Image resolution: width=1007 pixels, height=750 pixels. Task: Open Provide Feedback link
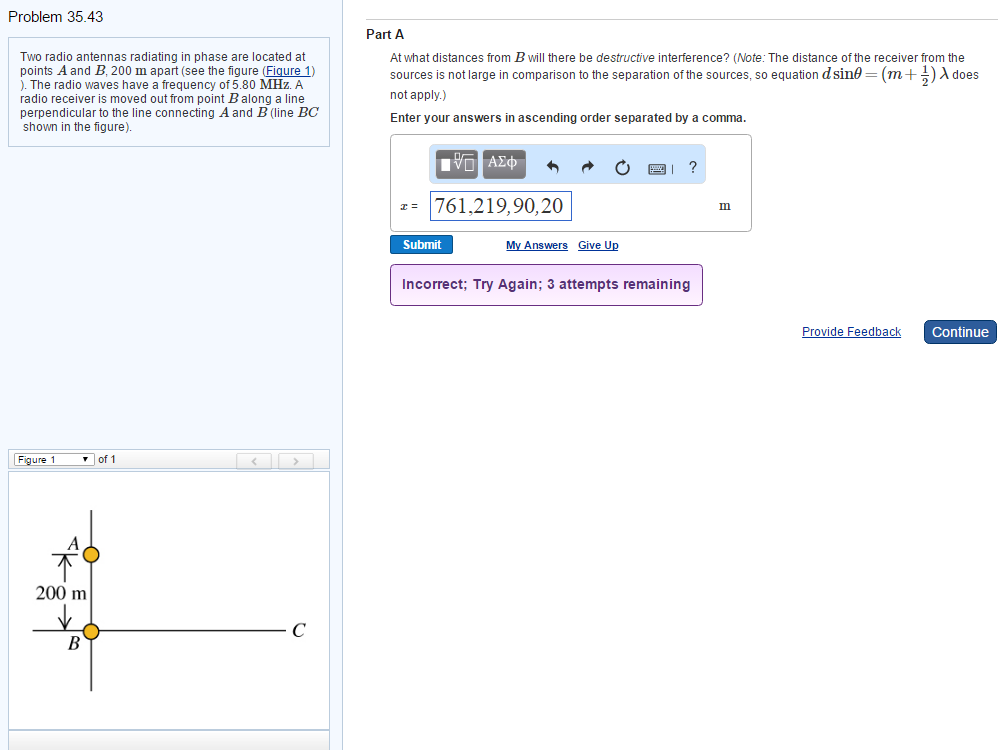(x=851, y=332)
